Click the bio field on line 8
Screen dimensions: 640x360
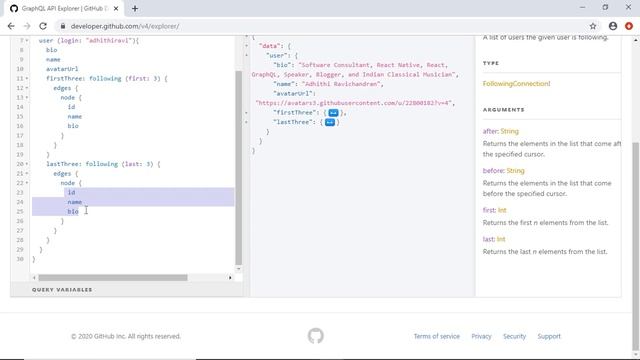point(51,50)
